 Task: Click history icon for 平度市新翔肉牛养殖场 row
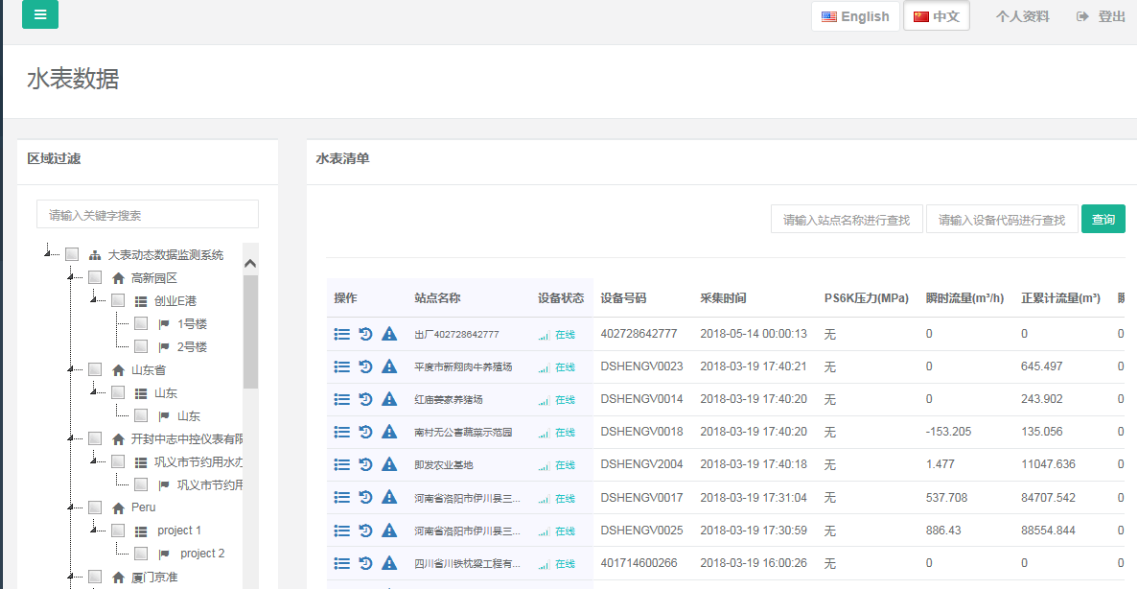[366, 367]
